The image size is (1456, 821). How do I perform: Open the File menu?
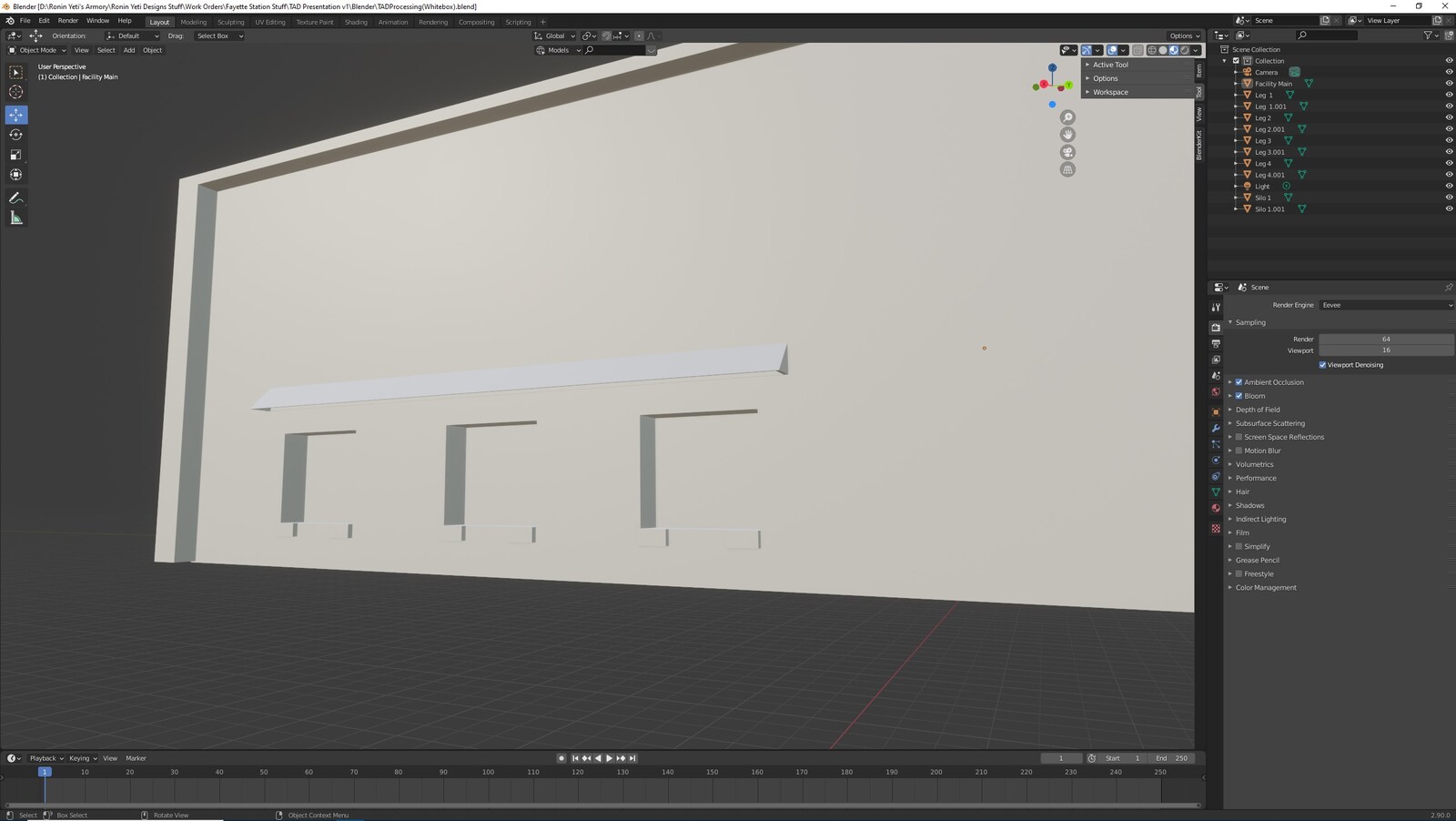click(25, 21)
